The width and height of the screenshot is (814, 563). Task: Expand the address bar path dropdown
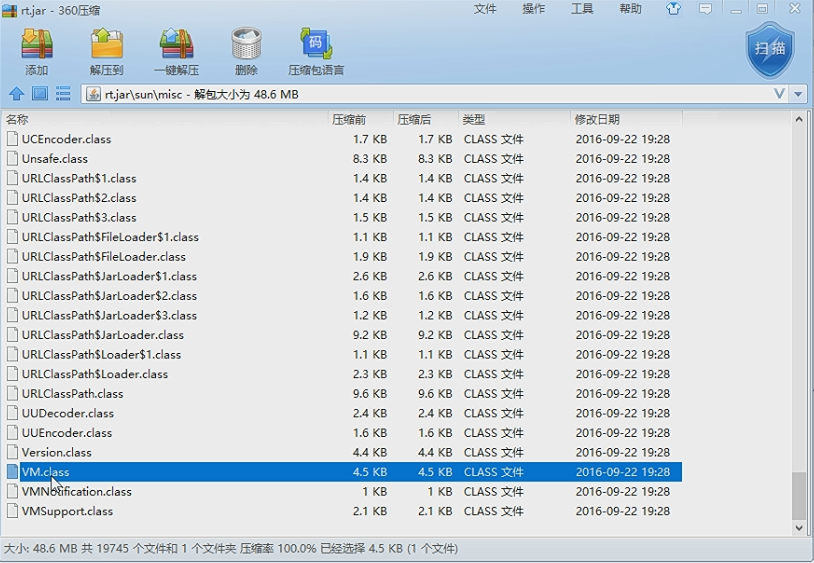pyautogui.click(x=779, y=94)
